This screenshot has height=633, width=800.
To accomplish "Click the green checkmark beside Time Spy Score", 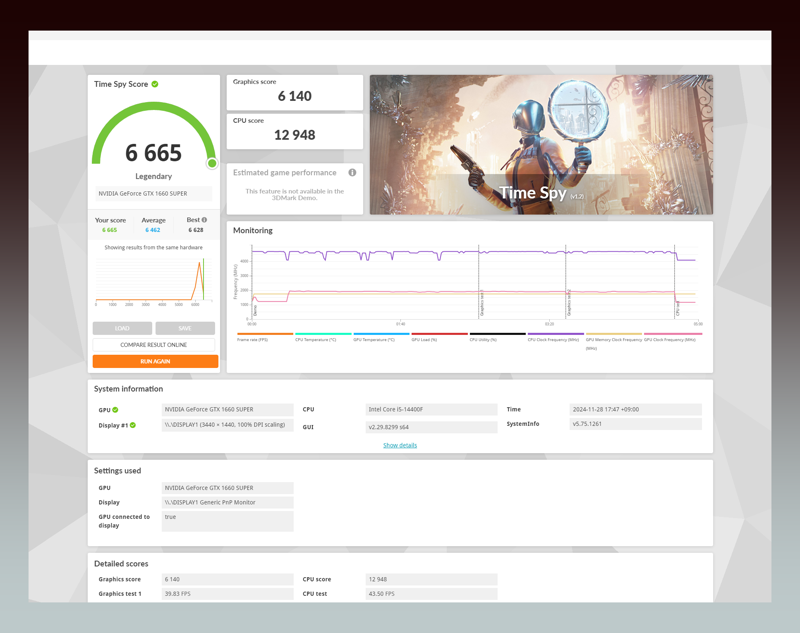I will pos(155,84).
